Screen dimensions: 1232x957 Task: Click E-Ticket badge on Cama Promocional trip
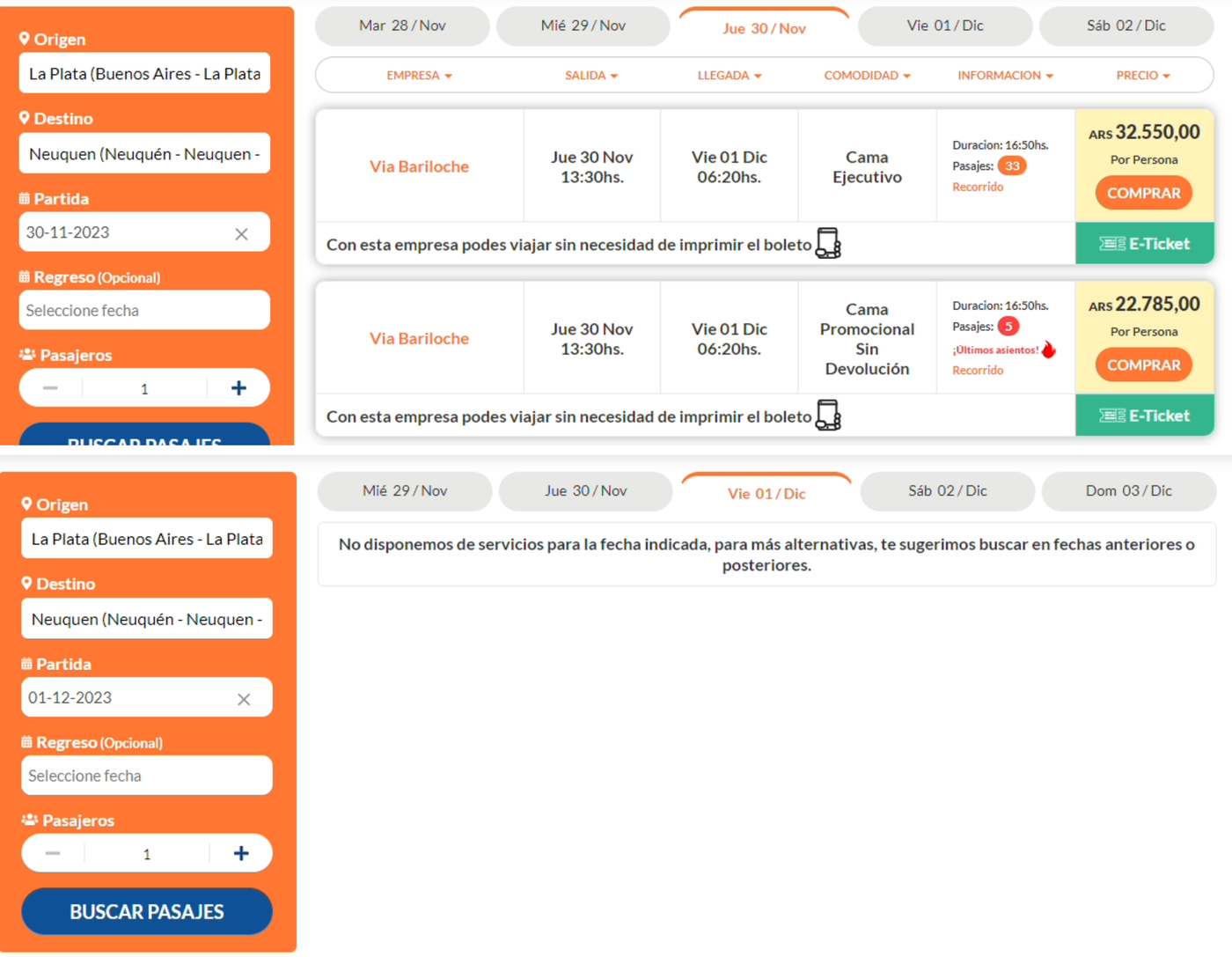click(x=1144, y=416)
